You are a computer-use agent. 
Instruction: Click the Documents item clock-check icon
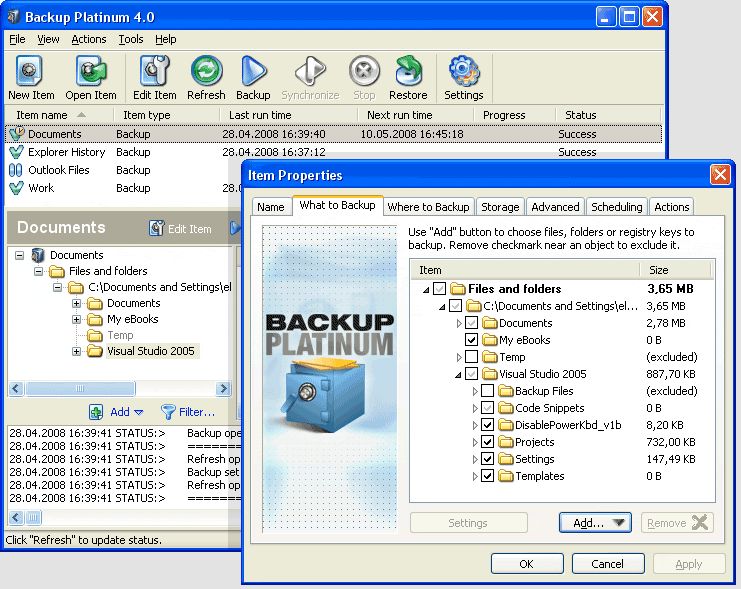(17, 134)
